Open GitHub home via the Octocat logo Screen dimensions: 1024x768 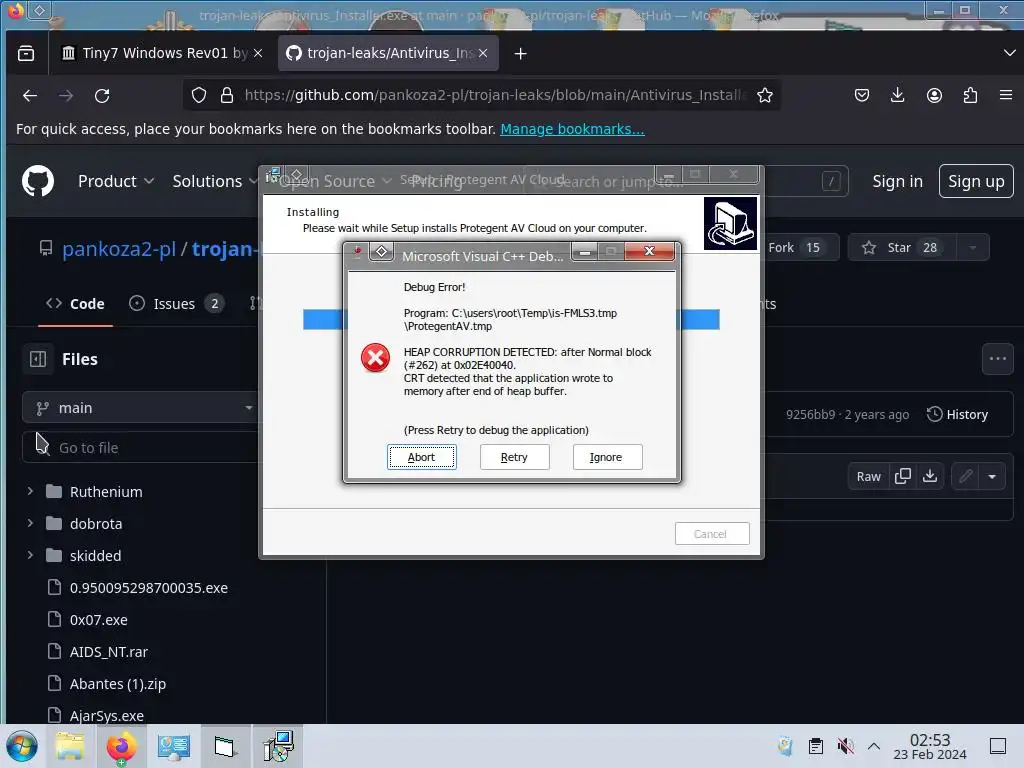point(38,181)
